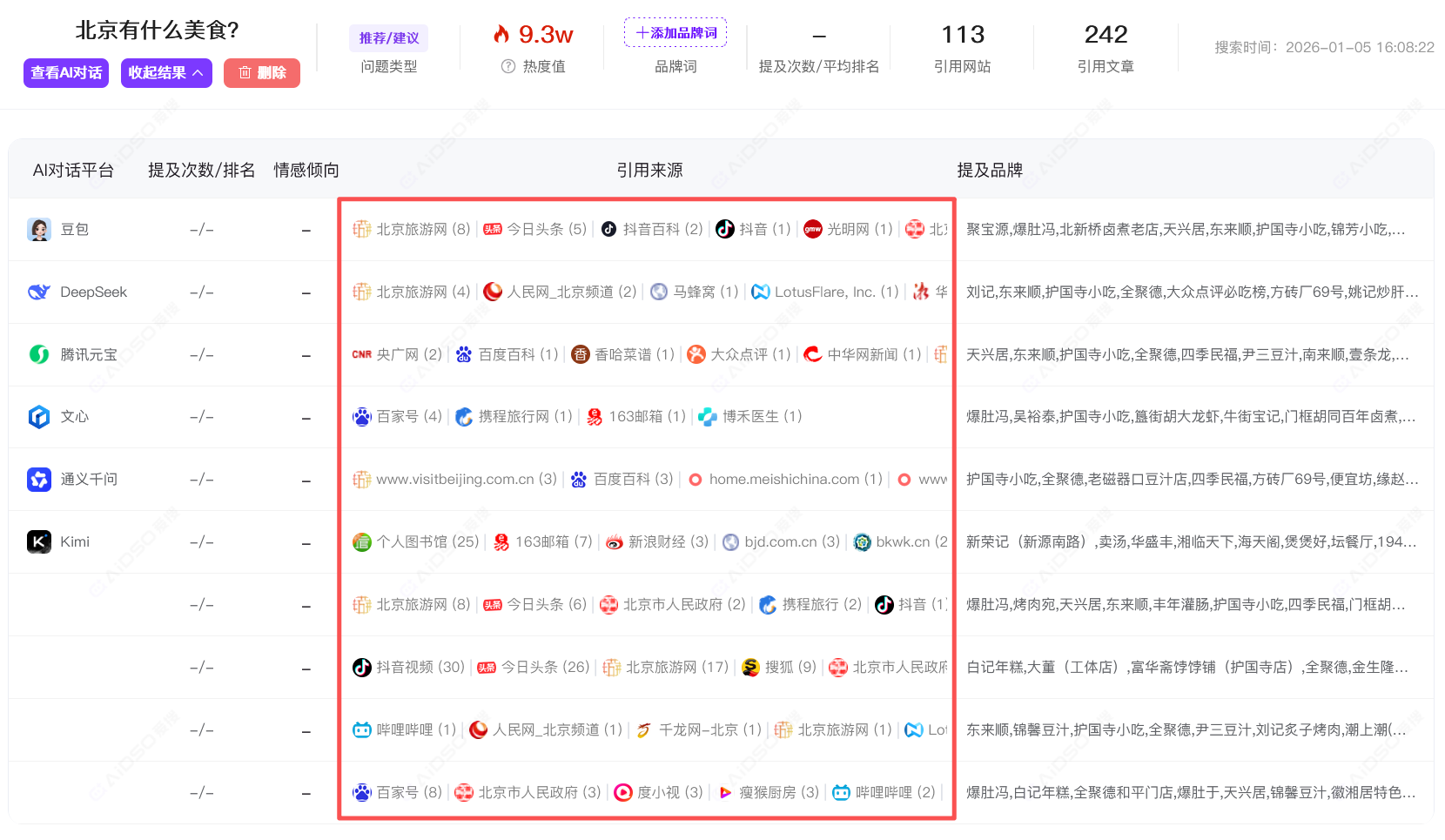Add a brand keyword via 添加品牌词
Image resolution: width=1445 pixels, height=840 pixels.
coord(675,33)
